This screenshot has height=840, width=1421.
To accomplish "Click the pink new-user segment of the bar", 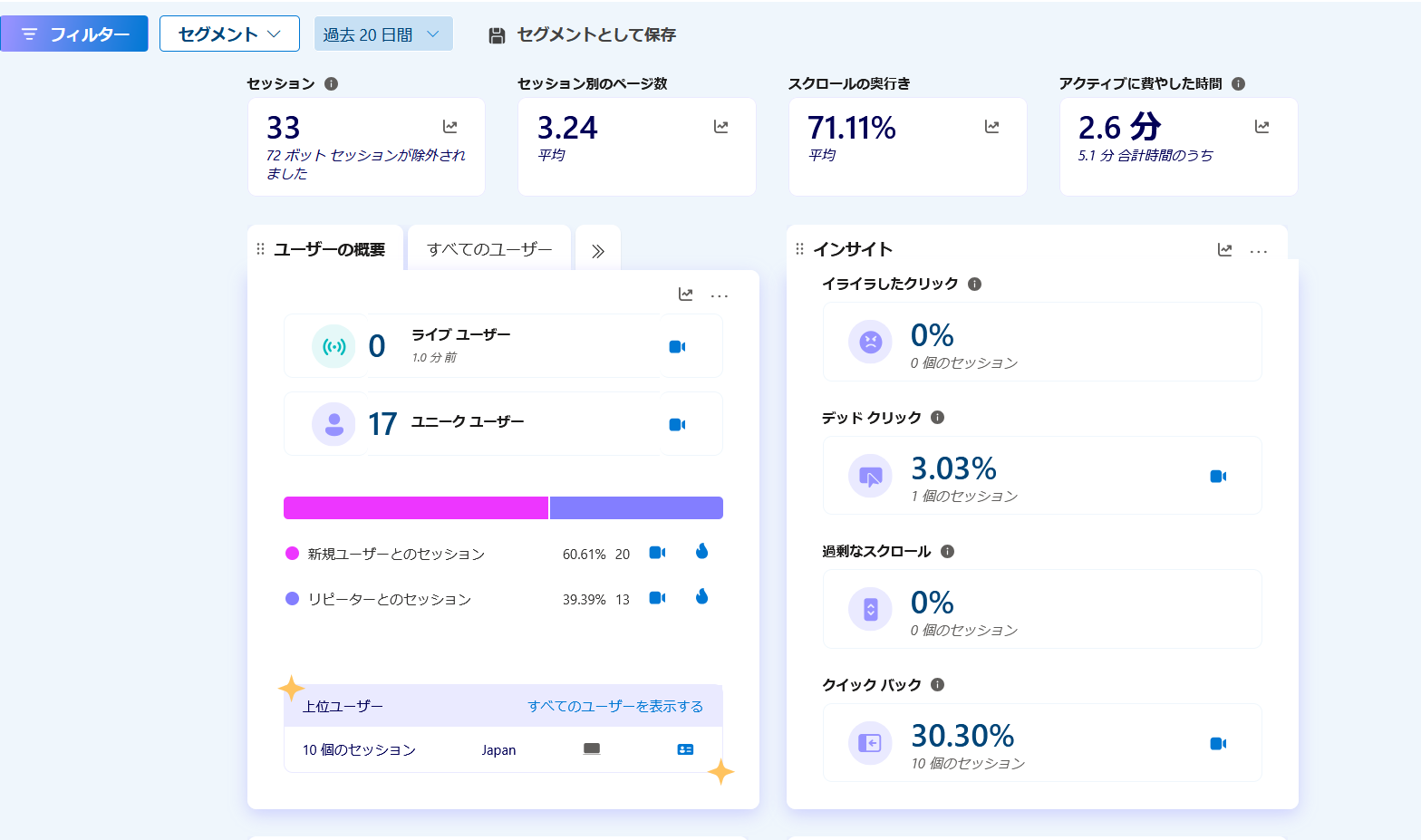I will 416,508.
